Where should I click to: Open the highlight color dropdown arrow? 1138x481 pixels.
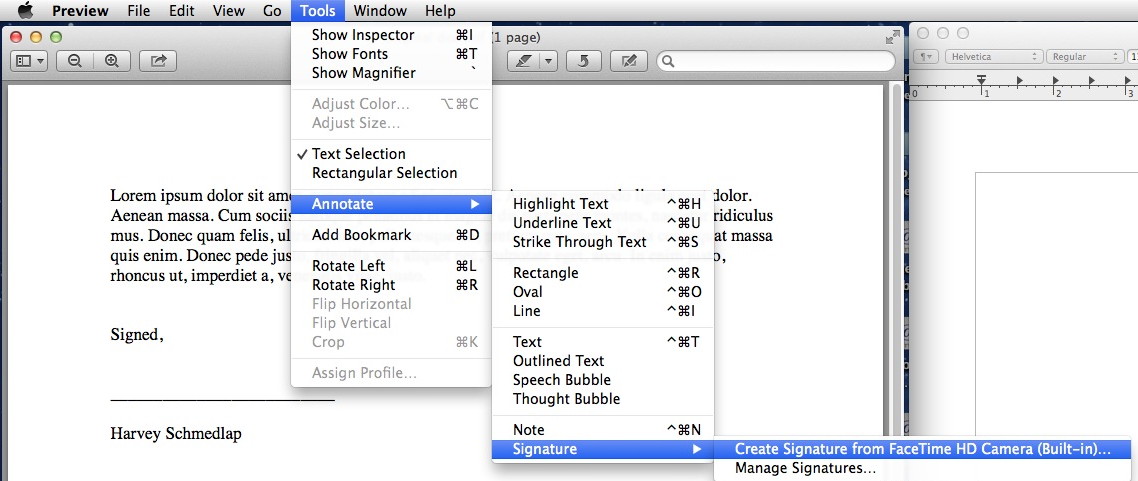coord(547,61)
